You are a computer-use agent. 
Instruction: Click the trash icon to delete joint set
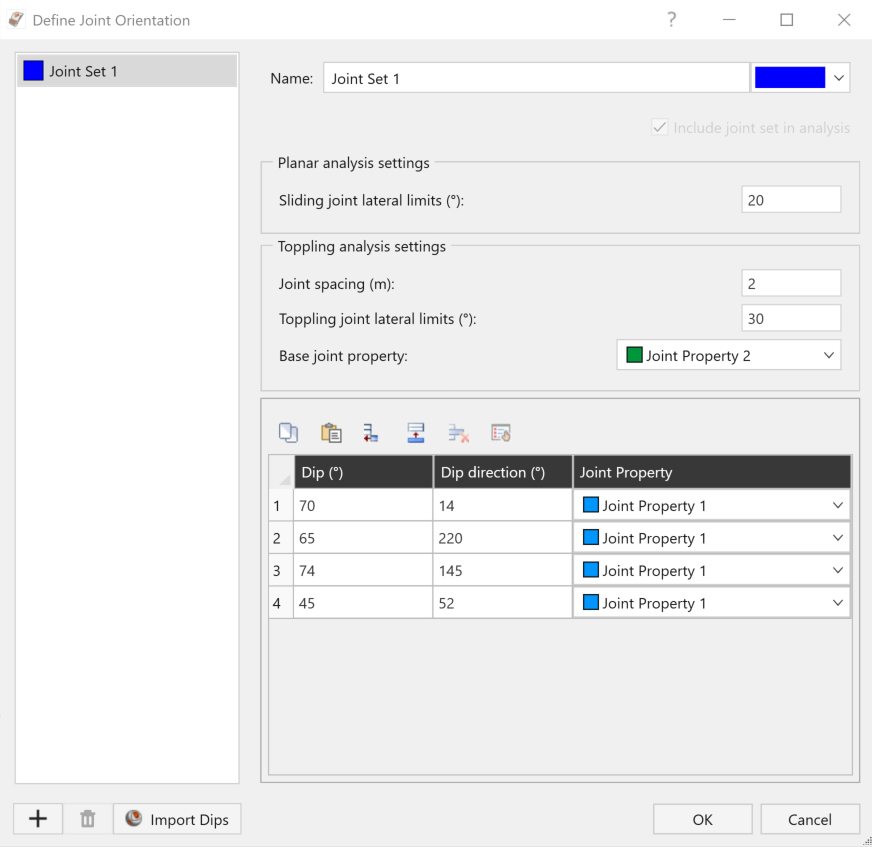[87, 819]
